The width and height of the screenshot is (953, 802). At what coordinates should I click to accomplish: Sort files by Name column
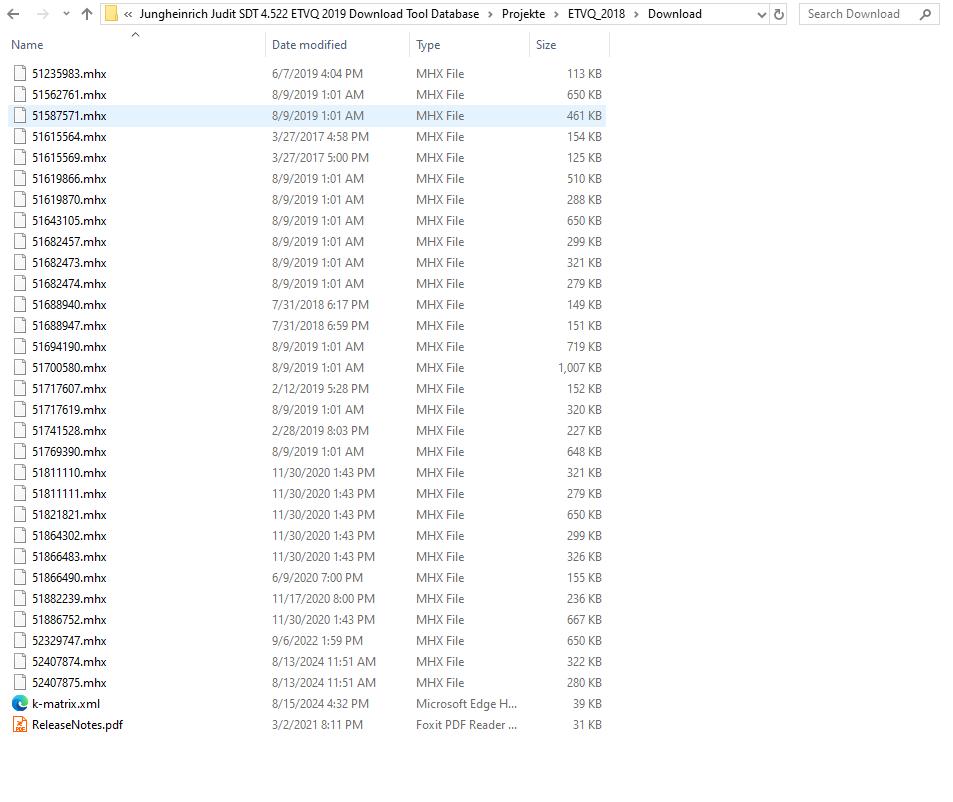[27, 45]
